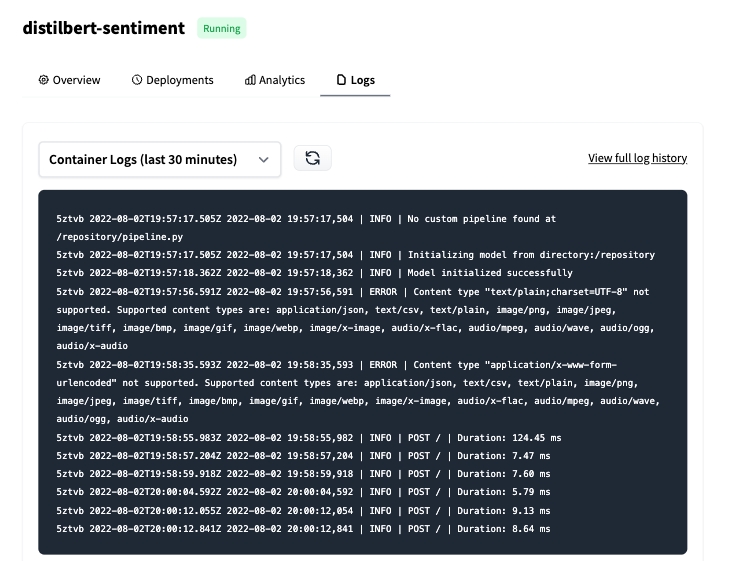Refresh the container logs
734x561 pixels.
(x=312, y=158)
